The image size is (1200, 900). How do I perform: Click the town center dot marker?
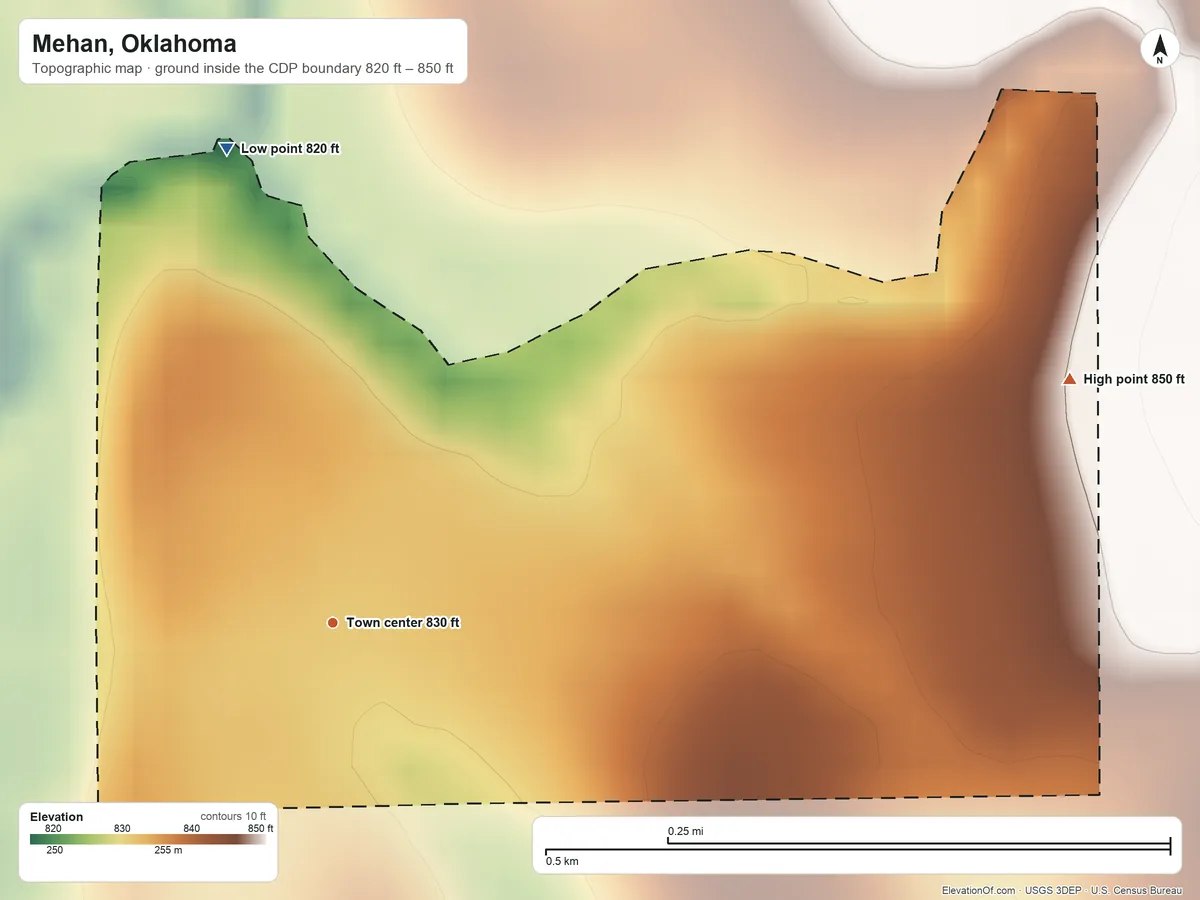tap(332, 622)
